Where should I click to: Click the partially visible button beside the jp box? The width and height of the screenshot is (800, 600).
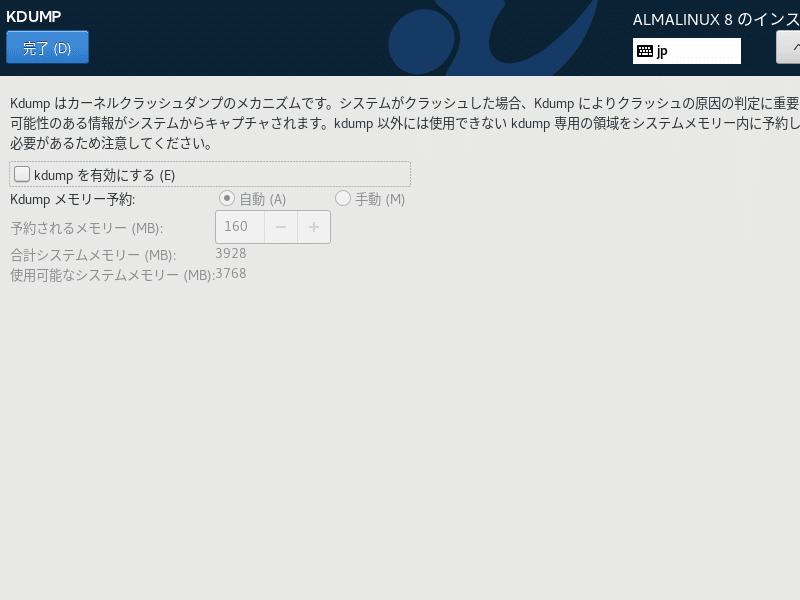[x=788, y=47]
